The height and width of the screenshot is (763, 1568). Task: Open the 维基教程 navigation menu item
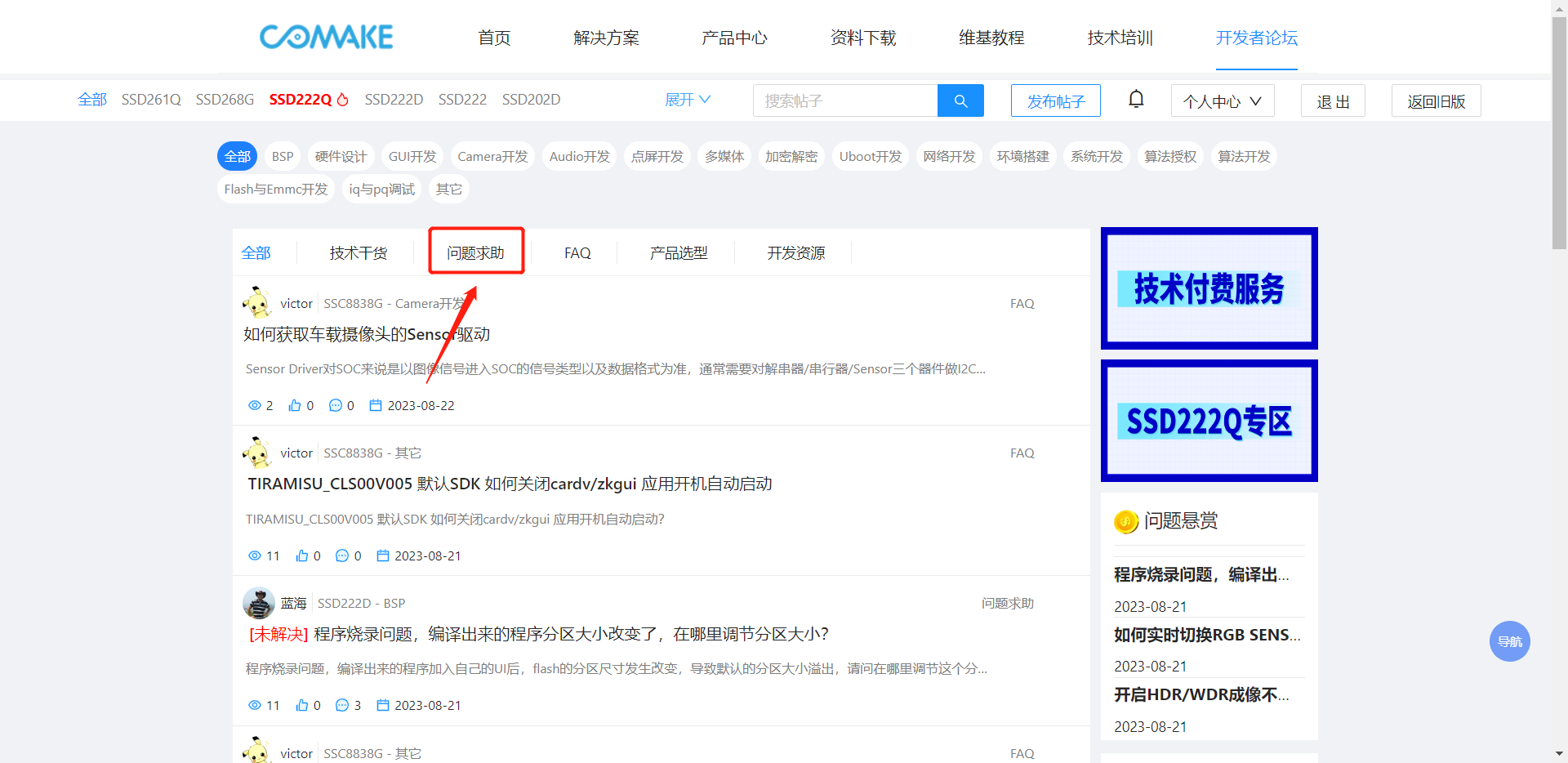pos(991,38)
